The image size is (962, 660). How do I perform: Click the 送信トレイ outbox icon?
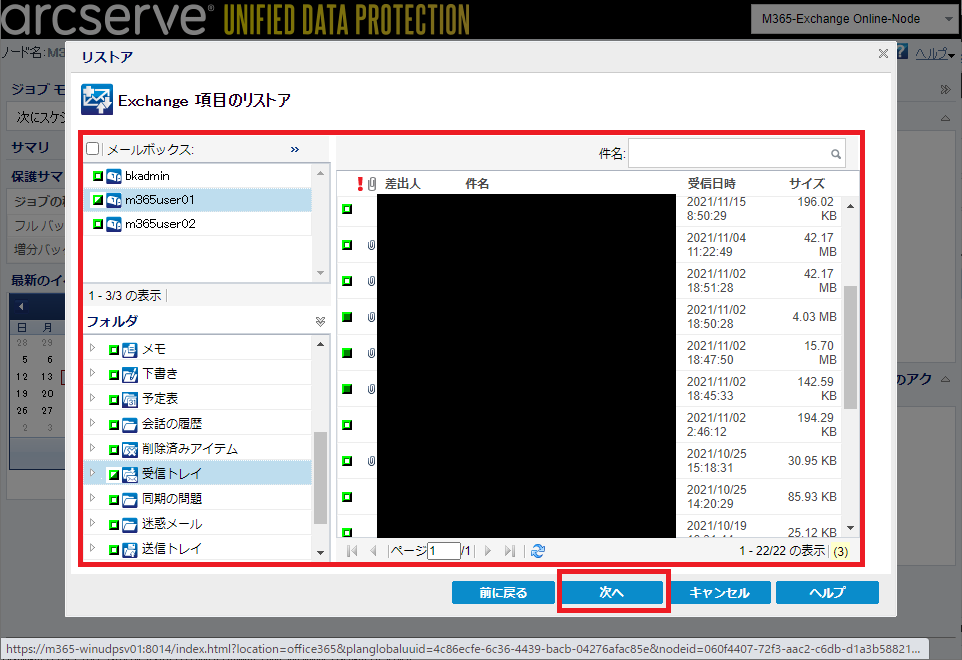[129, 550]
